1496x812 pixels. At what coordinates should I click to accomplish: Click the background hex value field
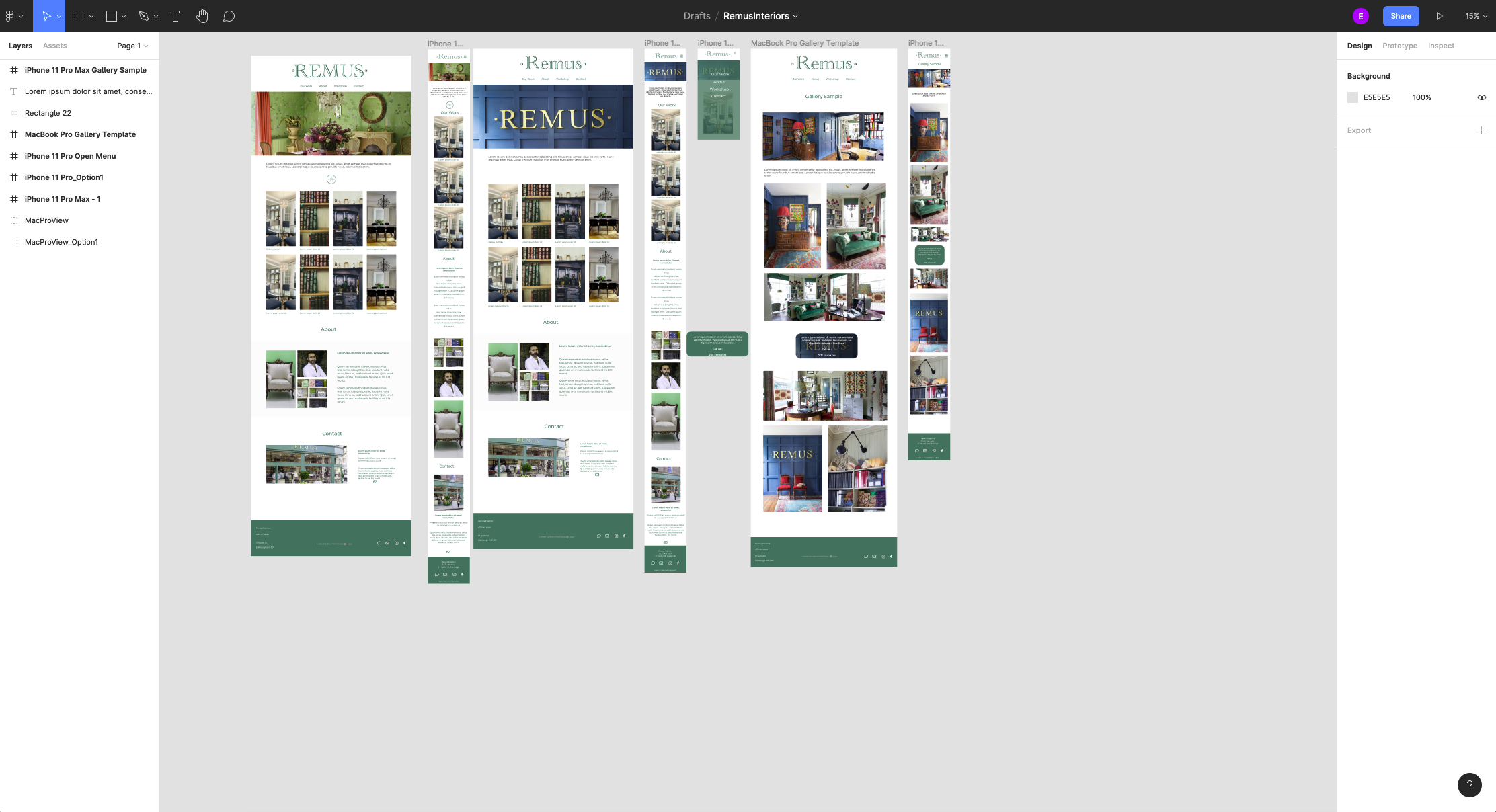[x=1376, y=97]
